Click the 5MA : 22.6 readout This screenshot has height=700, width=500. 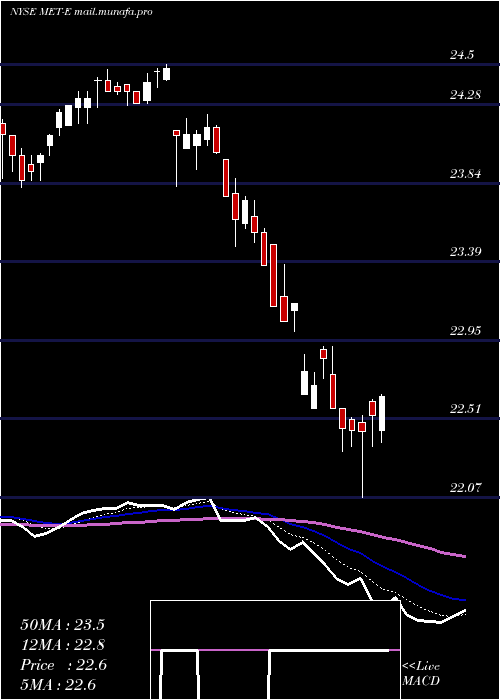coord(58,684)
